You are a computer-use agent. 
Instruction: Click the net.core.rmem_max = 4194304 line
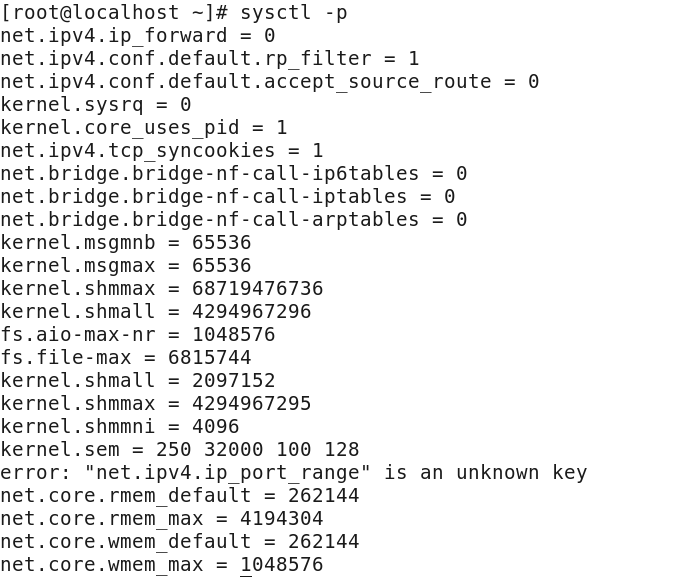coord(162,519)
